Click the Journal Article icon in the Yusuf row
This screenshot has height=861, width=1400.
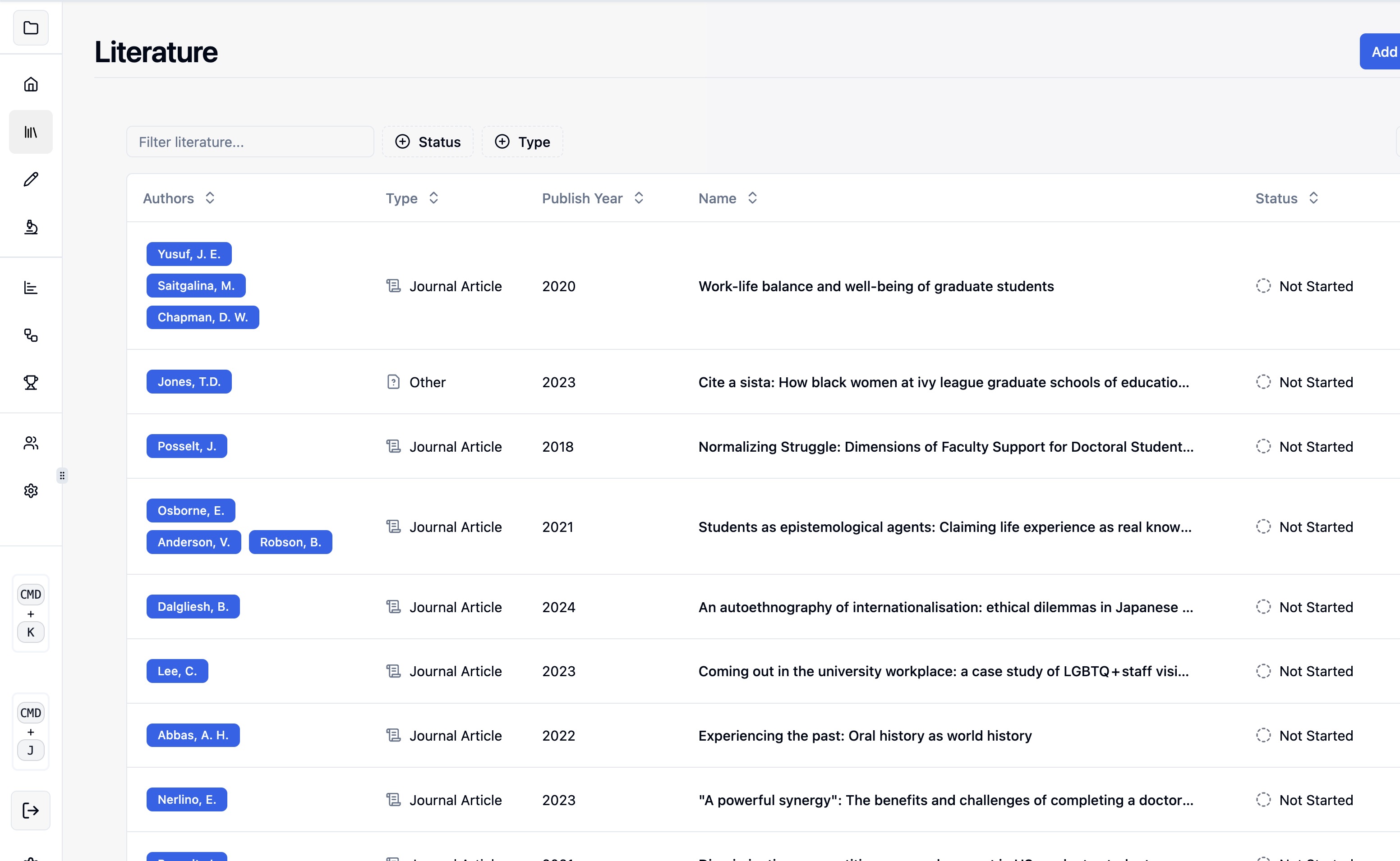(394, 286)
